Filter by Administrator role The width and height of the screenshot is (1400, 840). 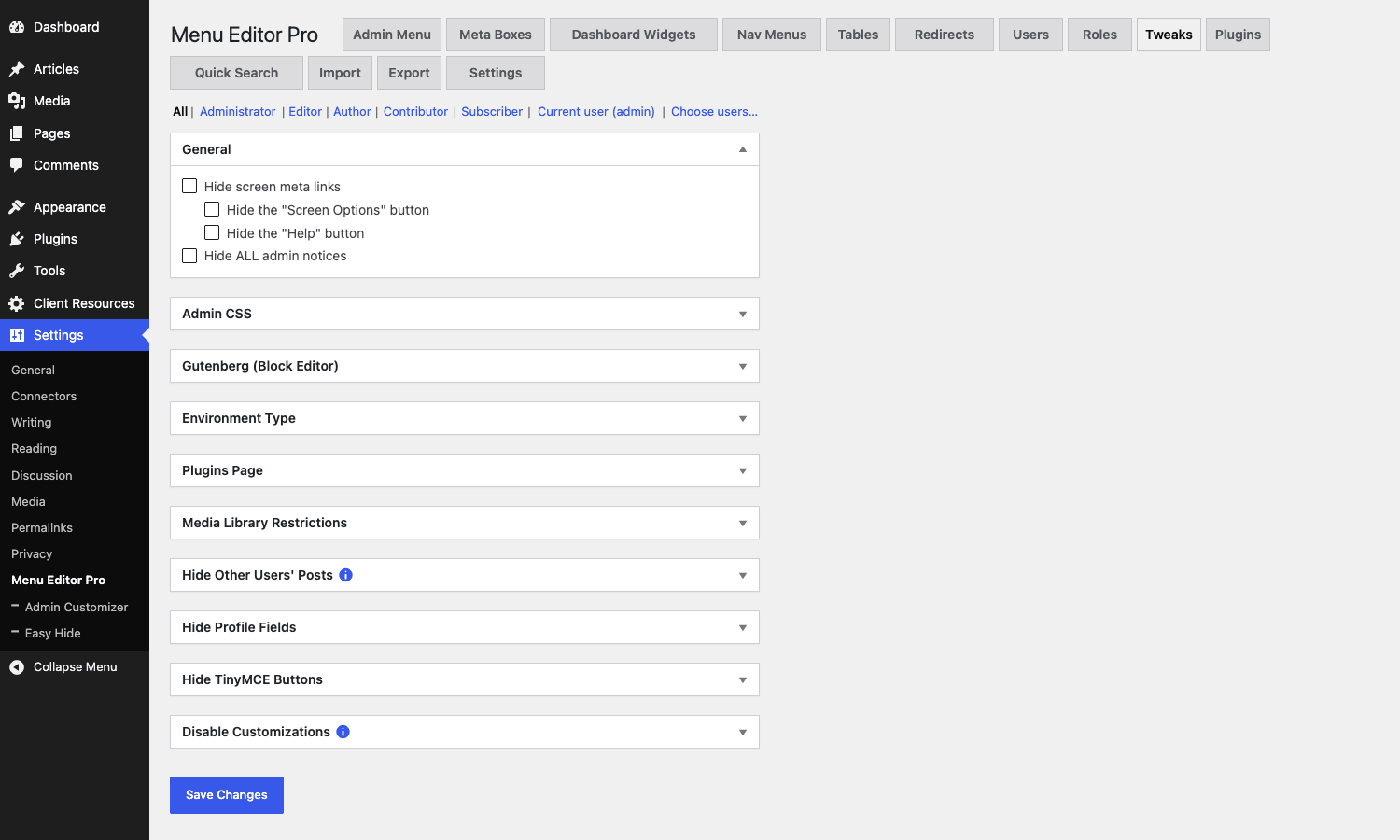click(x=237, y=111)
